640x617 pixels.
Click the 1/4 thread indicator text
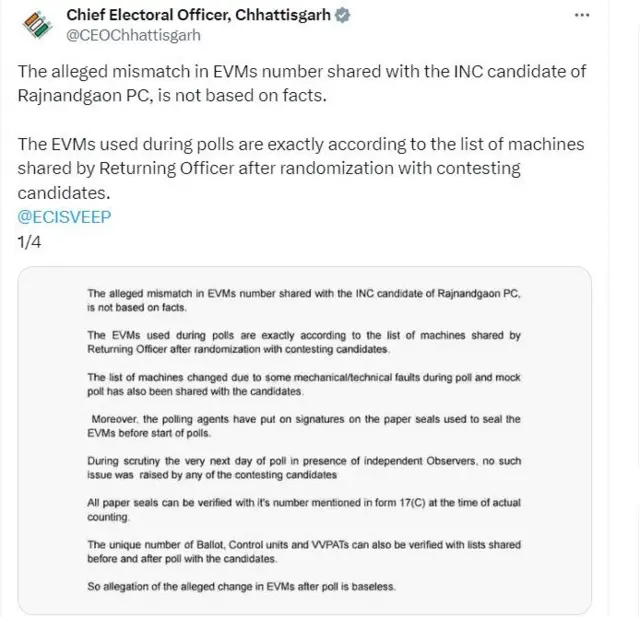(29, 241)
